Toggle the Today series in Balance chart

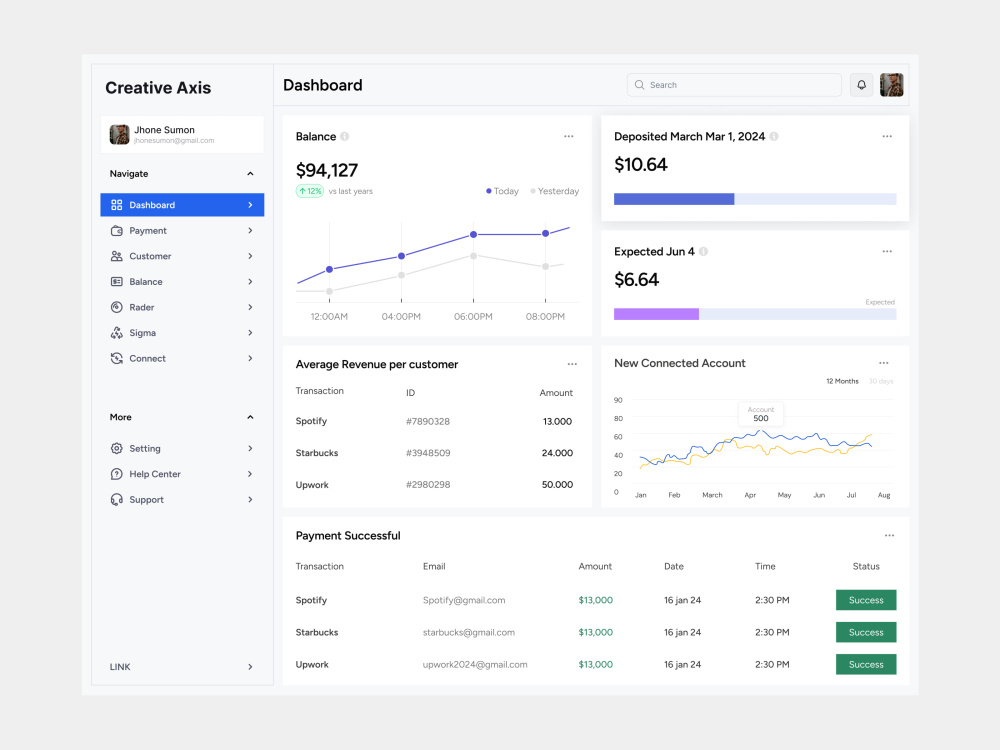pos(503,191)
